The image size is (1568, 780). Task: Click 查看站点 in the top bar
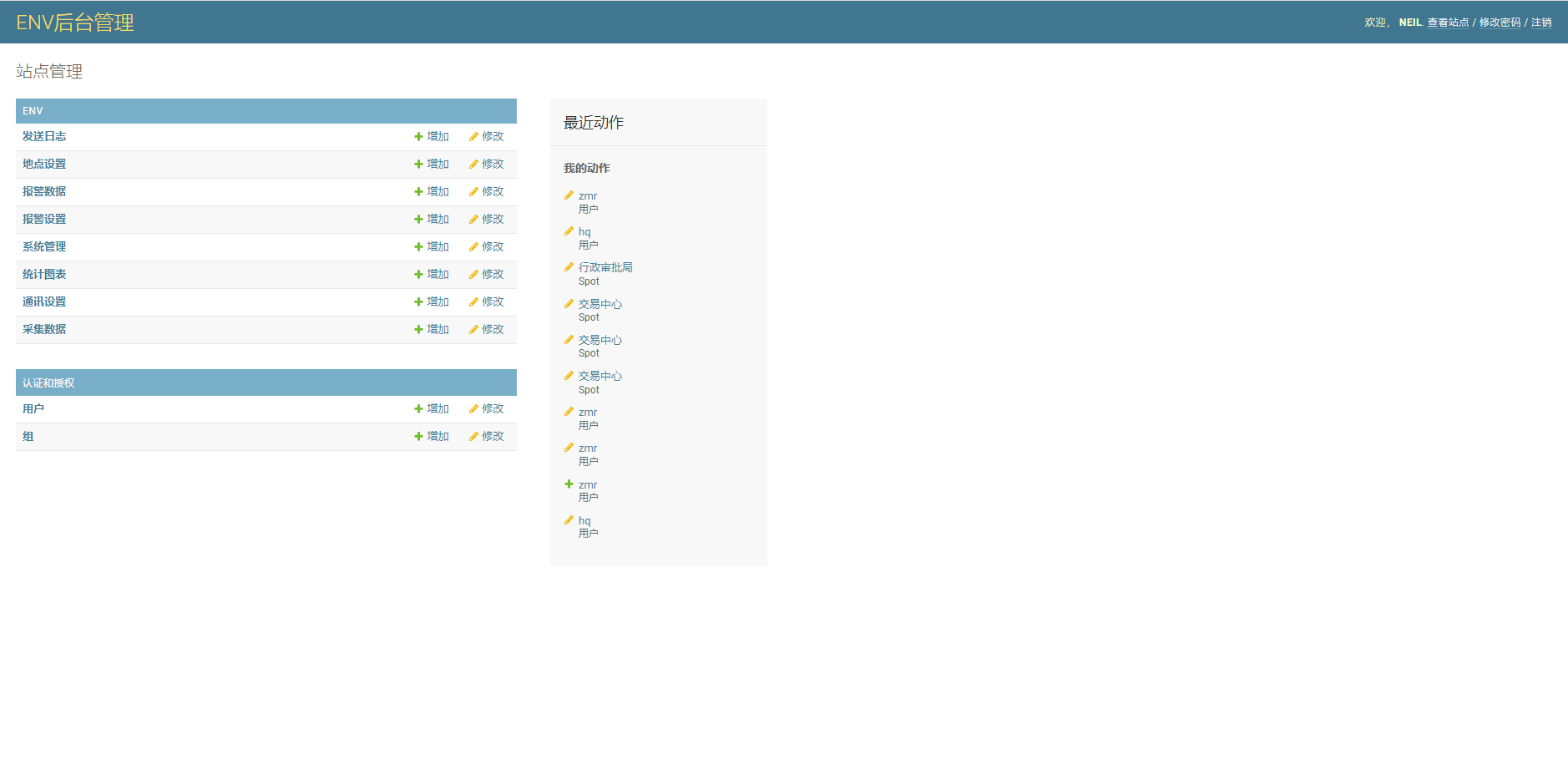pyautogui.click(x=1448, y=23)
